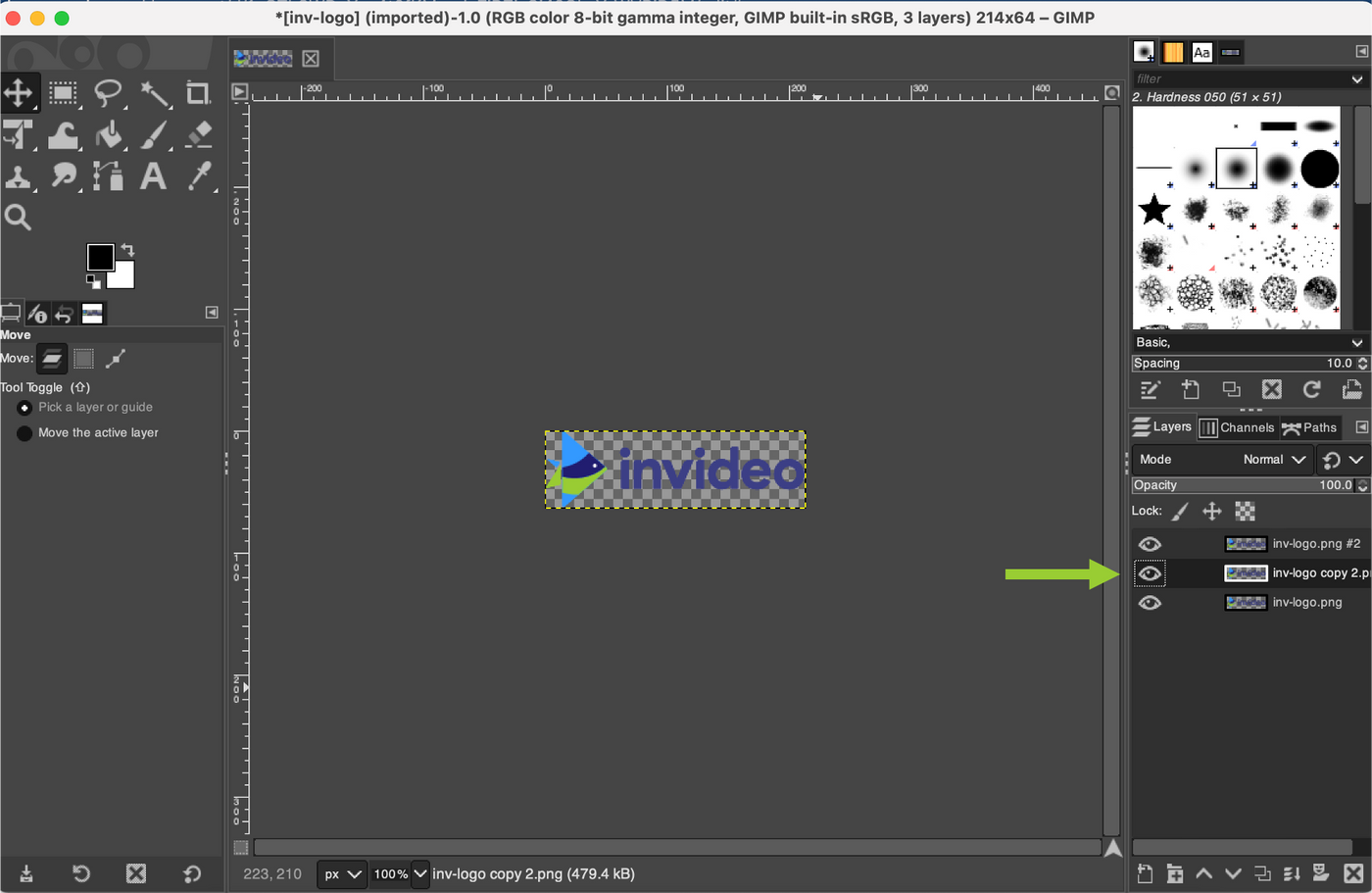The image size is (1372, 893).
Task: Select the Crop tool
Action: 198,93
